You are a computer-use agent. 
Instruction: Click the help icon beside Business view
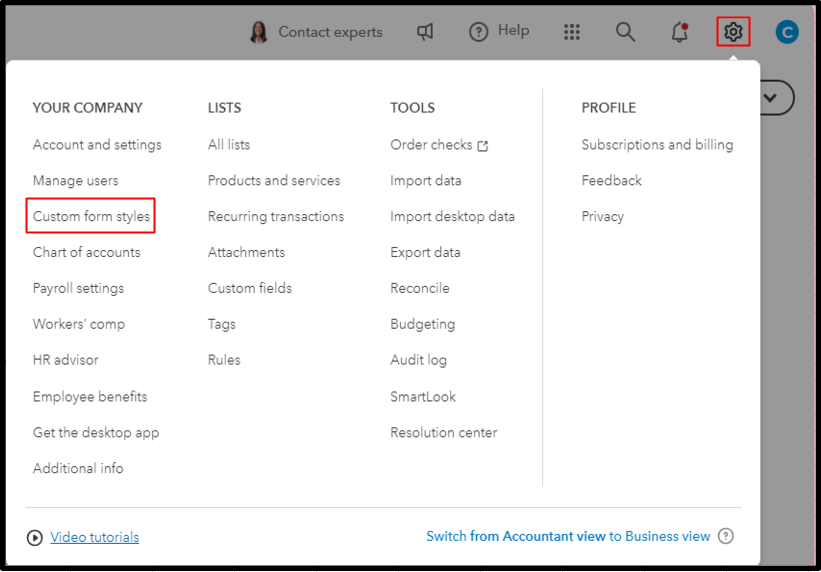coord(726,536)
